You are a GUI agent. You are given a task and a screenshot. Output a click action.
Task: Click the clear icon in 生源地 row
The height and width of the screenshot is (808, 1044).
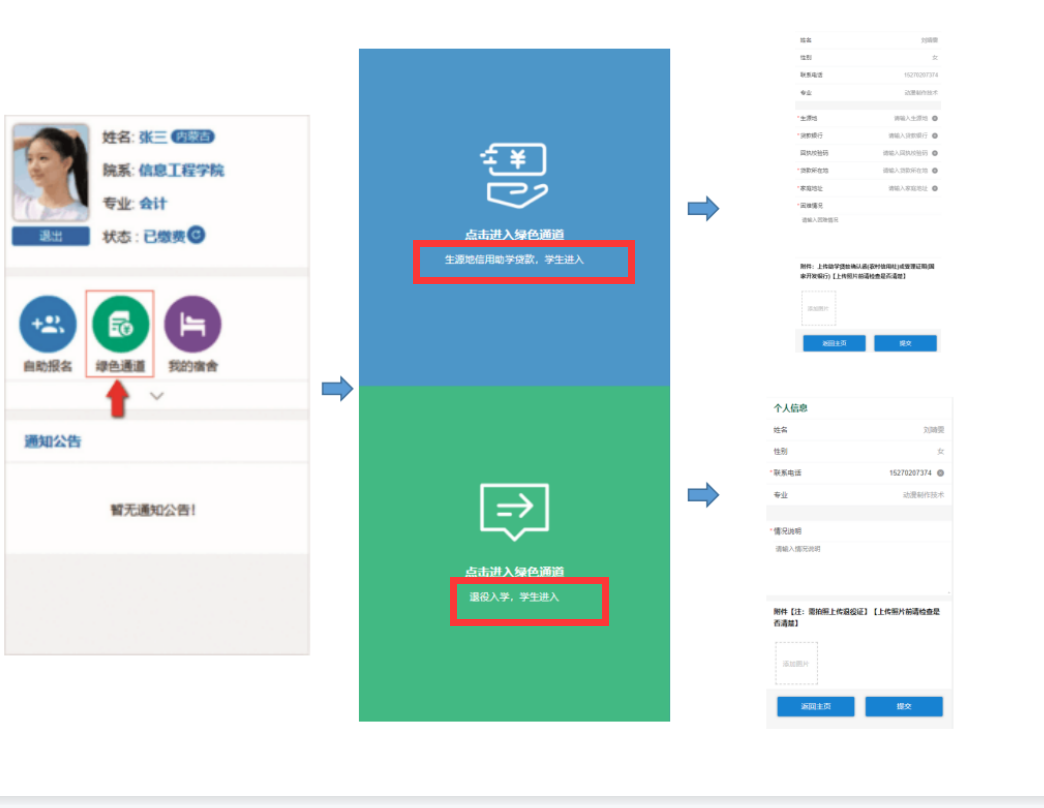934,118
